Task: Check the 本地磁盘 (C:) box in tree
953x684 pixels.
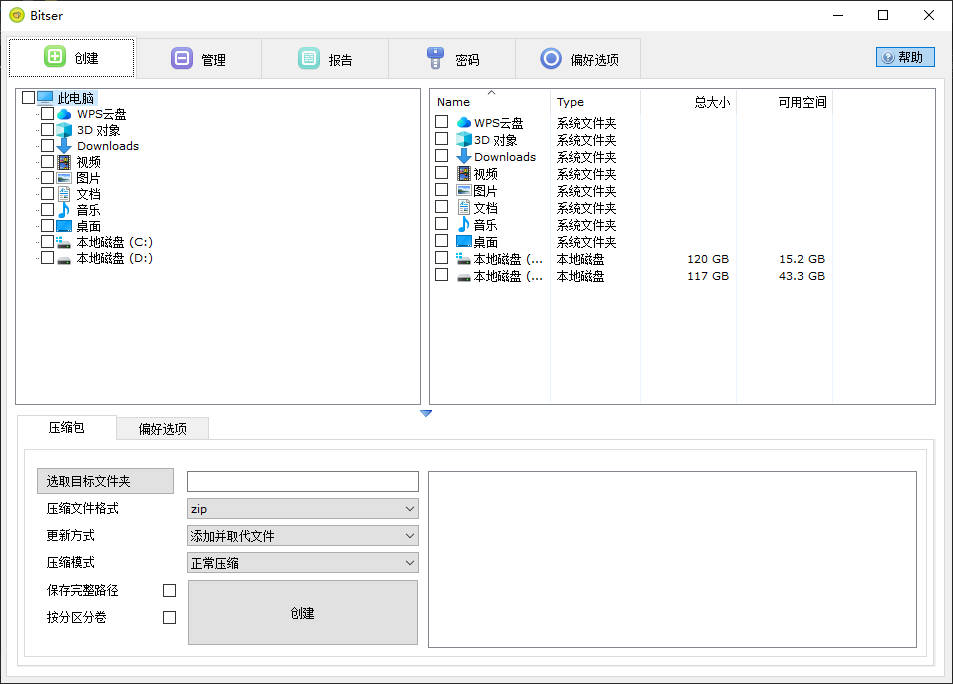Action: (47, 242)
